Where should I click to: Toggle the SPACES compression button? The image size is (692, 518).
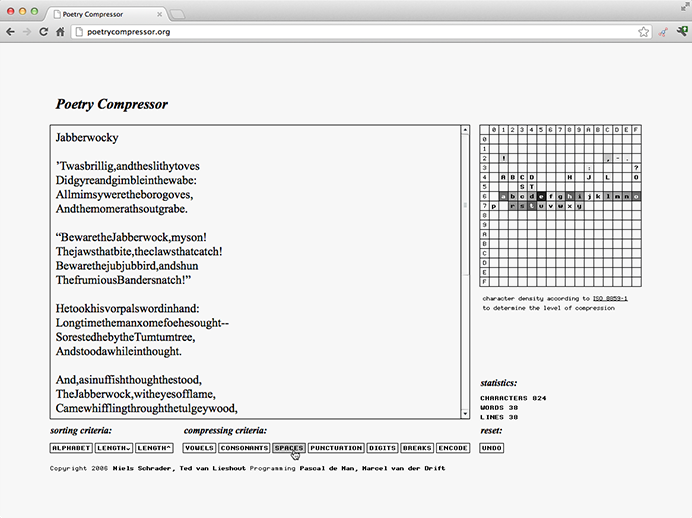tap(288, 448)
